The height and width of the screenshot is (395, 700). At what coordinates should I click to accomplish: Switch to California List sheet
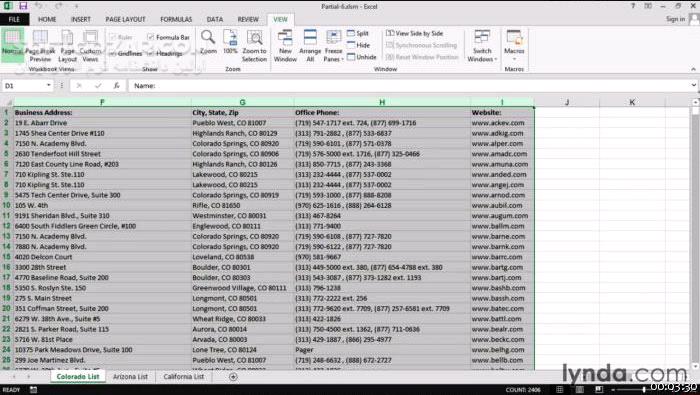coord(183,377)
